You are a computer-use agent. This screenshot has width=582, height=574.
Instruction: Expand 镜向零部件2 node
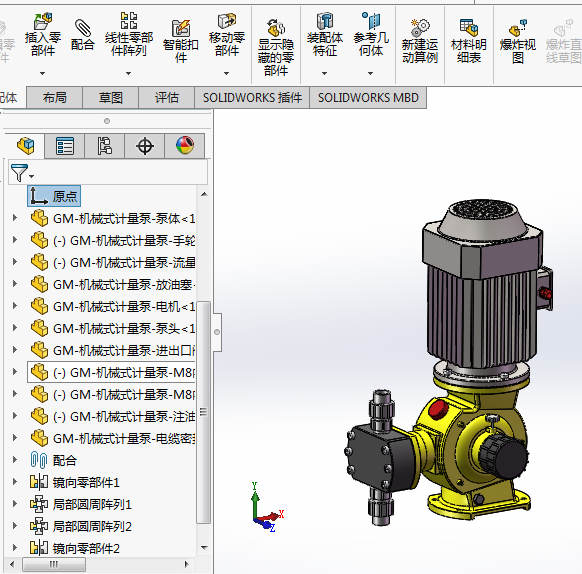tap(15, 547)
